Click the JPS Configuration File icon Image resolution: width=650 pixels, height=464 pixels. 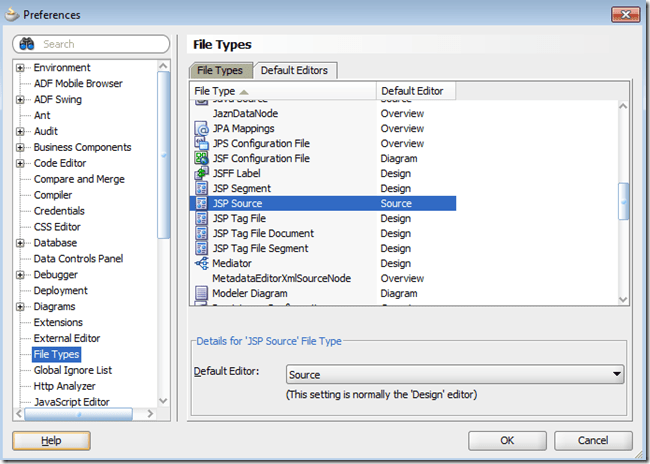click(201, 143)
